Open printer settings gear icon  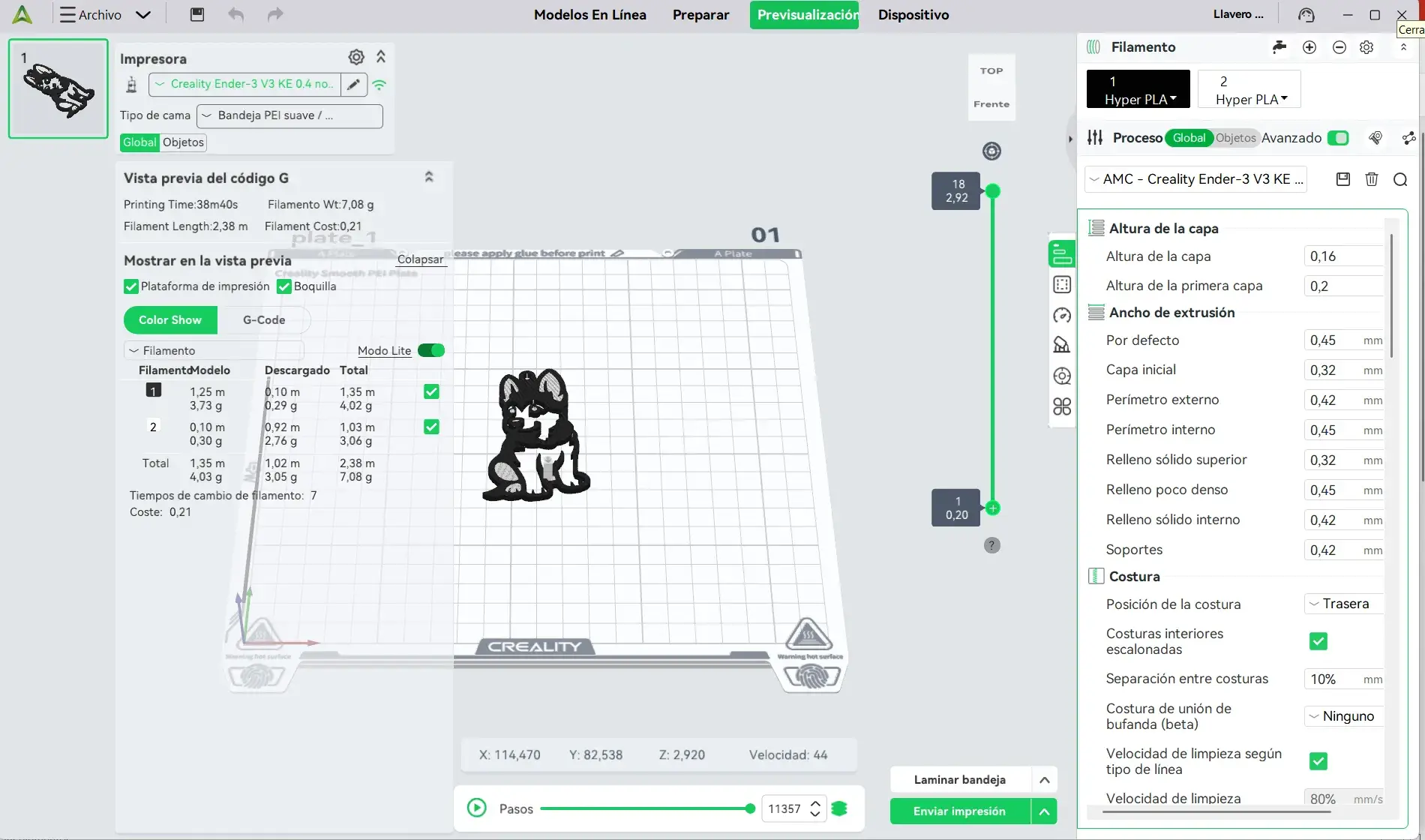[356, 57]
